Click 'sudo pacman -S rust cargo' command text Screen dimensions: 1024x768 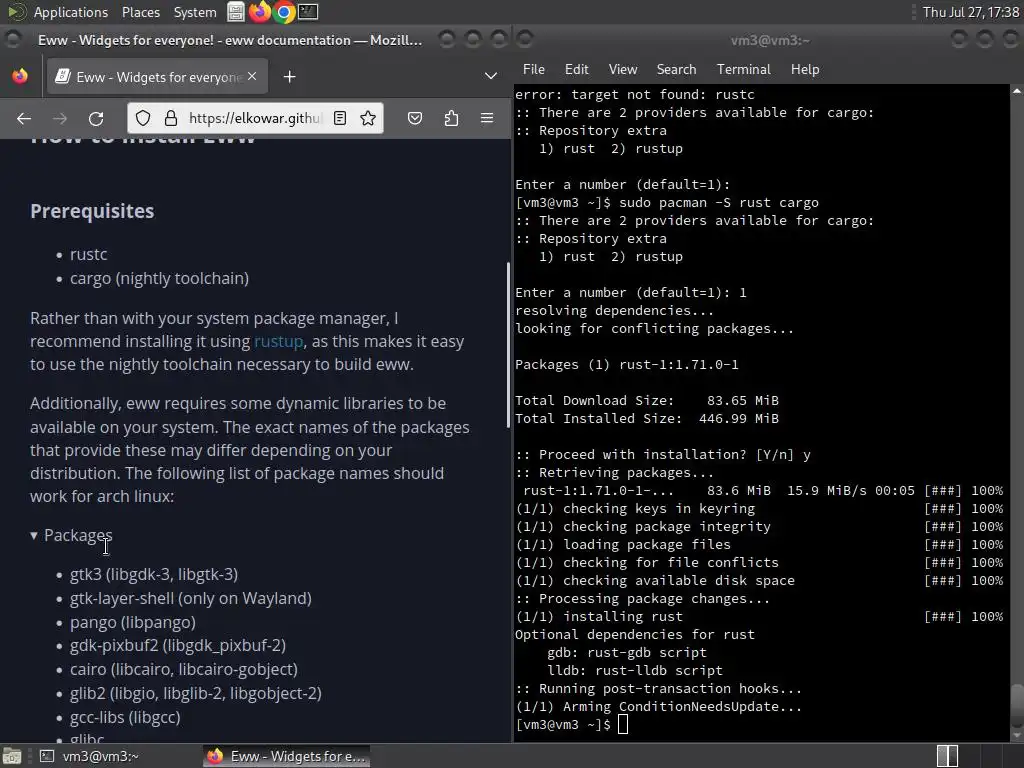pos(718,203)
